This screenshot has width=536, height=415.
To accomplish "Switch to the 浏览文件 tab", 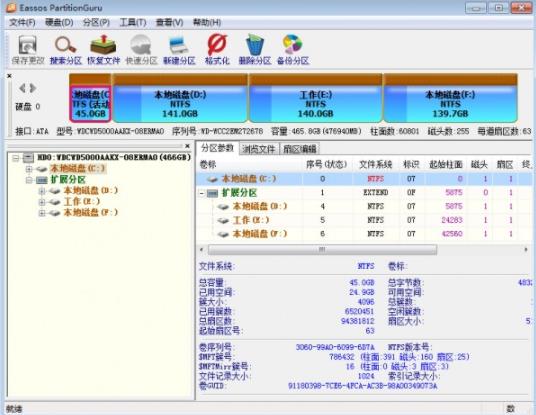I will pos(259,149).
